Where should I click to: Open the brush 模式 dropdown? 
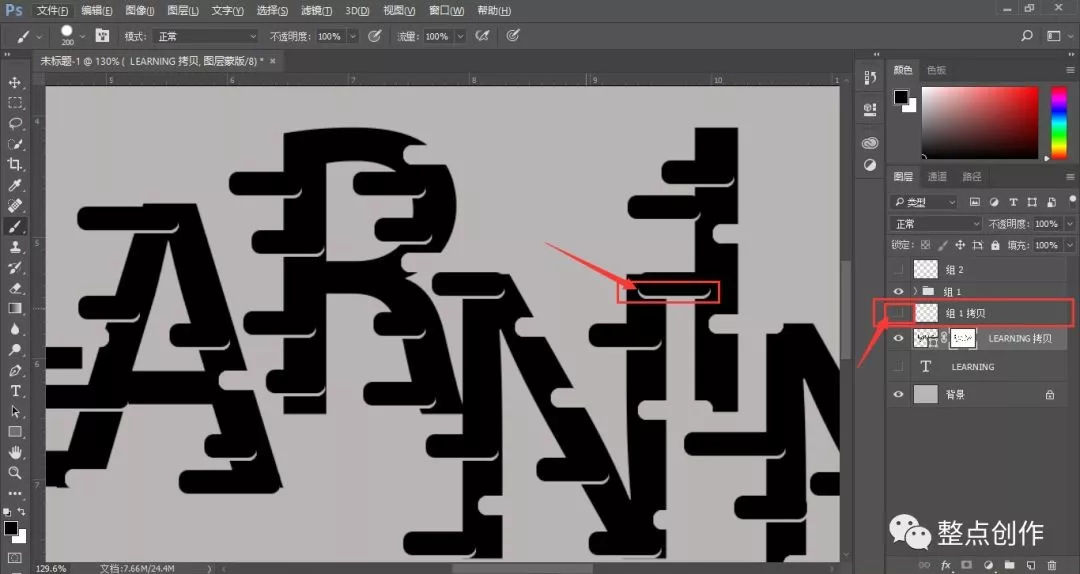point(205,36)
